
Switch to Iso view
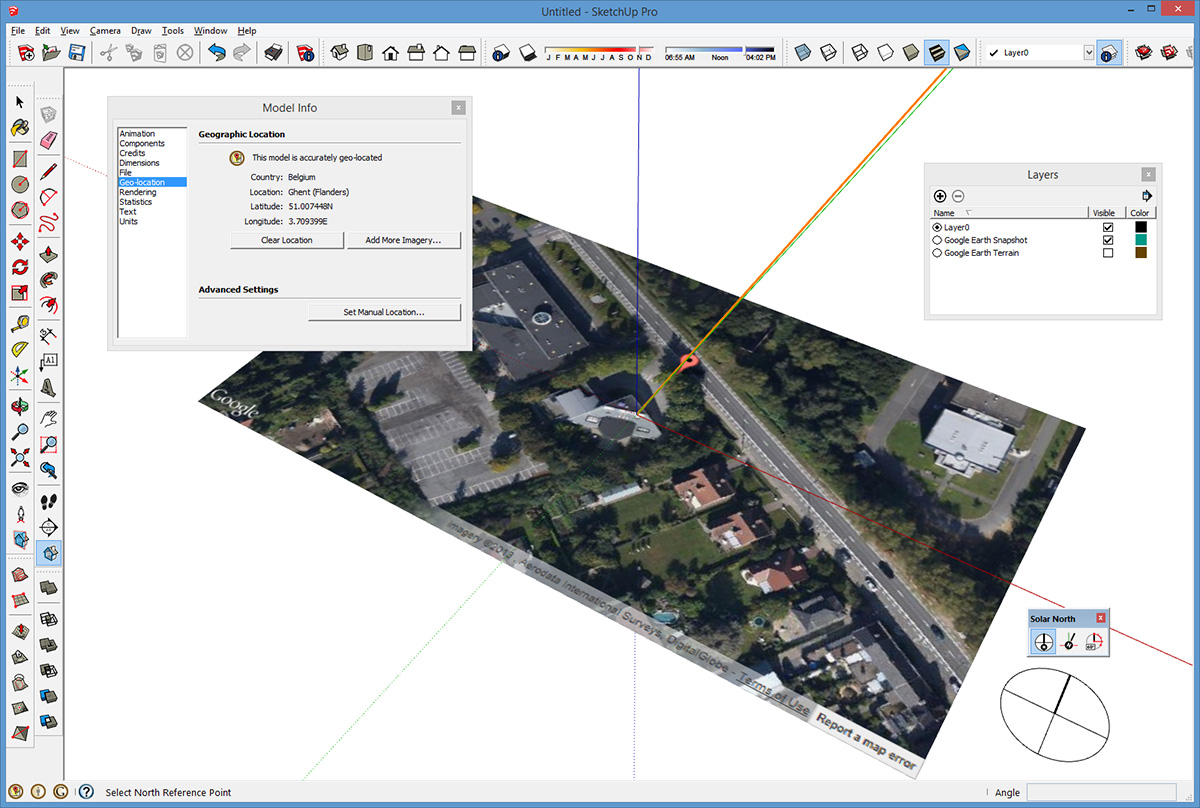point(340,52)
